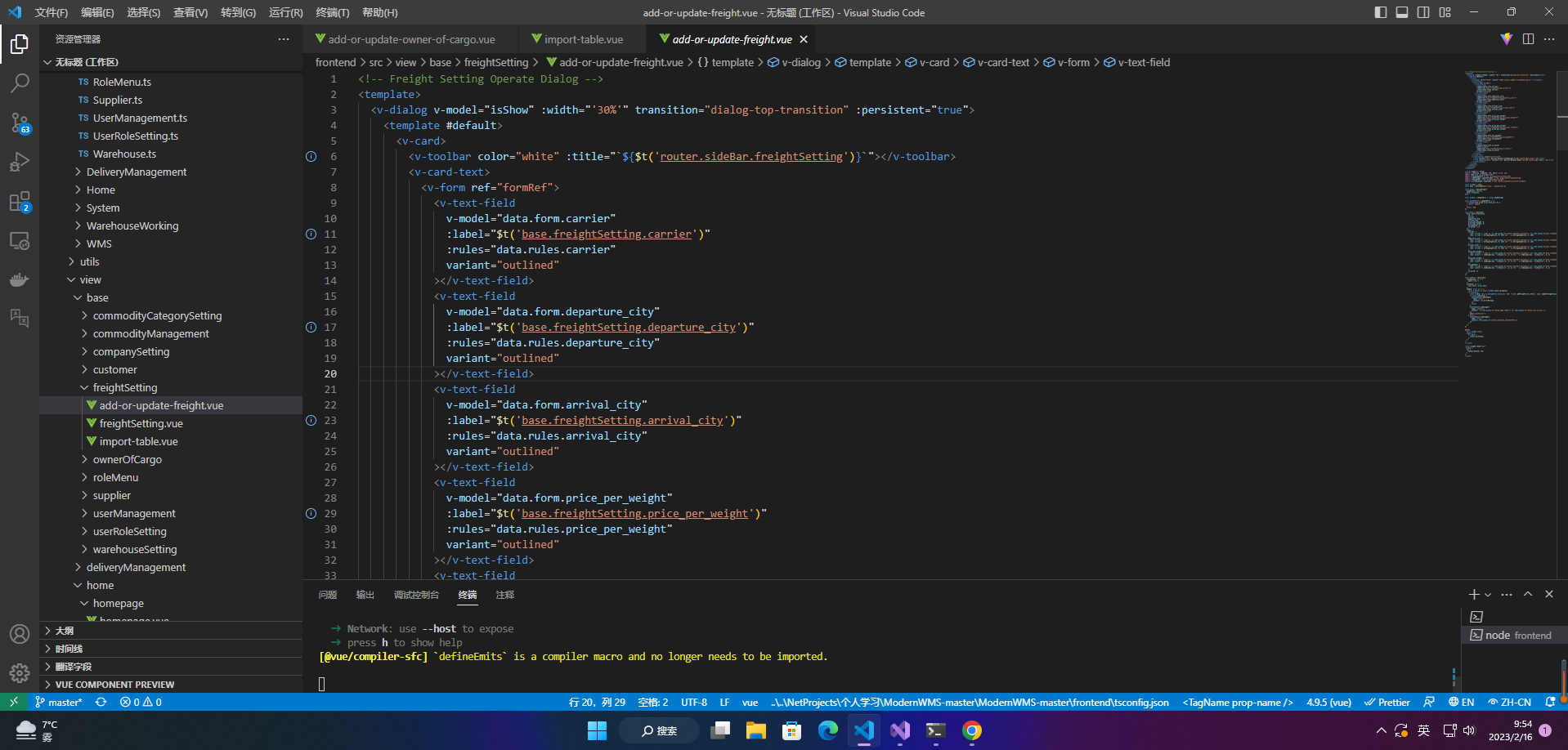1568x750 pixels.
Task: Click the ZH-CN status bar item
Action: [1509, 702]
